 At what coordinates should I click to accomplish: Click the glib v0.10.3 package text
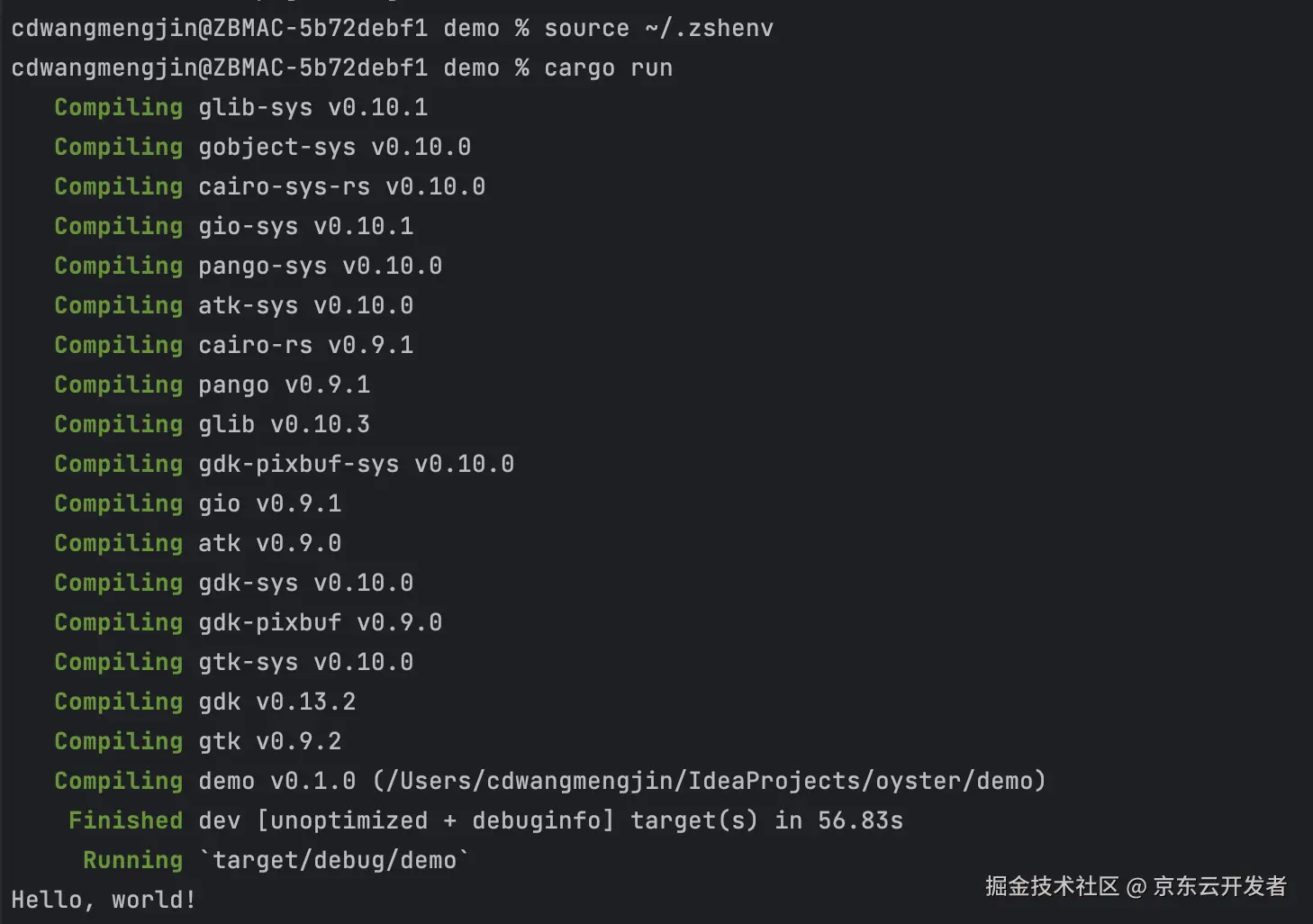point(284,424)
